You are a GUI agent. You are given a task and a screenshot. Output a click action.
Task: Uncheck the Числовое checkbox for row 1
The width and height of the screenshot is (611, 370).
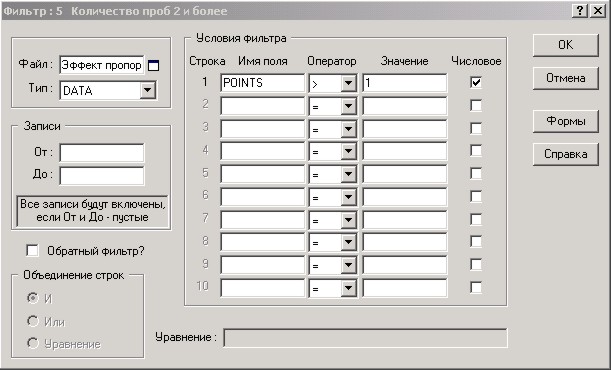click(x=475, y=82)
